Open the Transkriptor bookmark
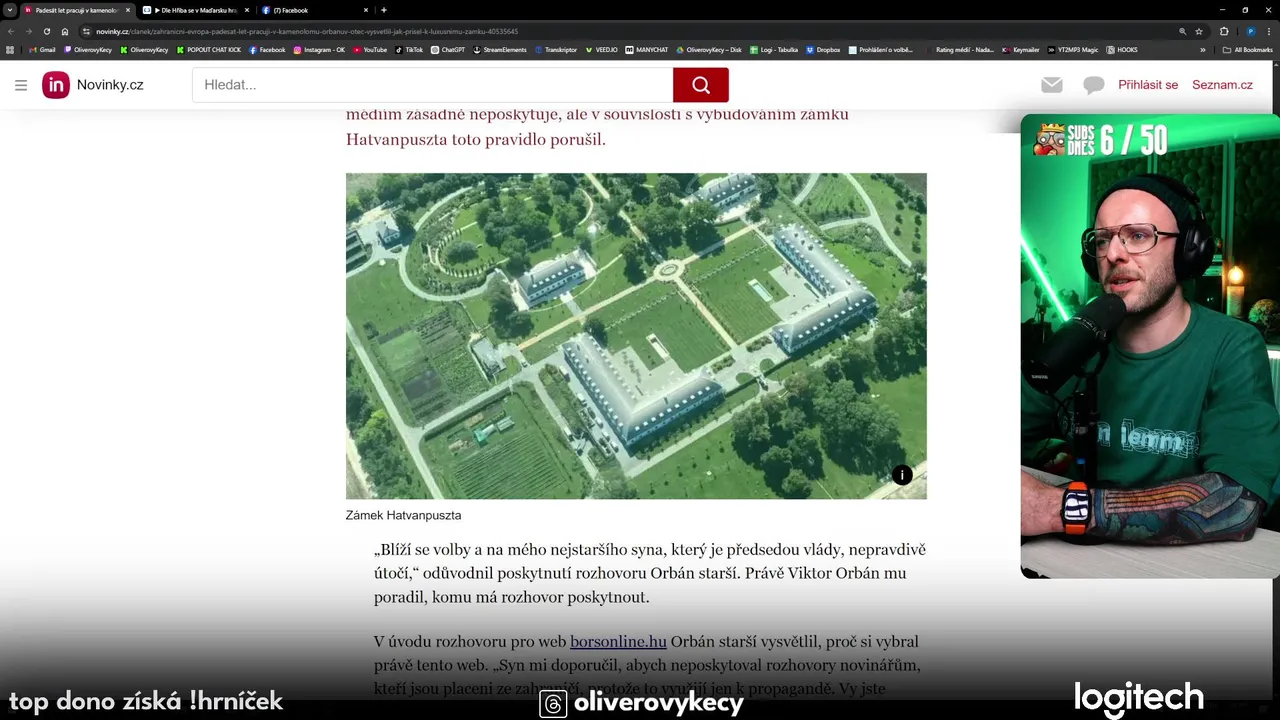Image resolution: width=1280 pixels, height=720 pixels. pos(555,49)
